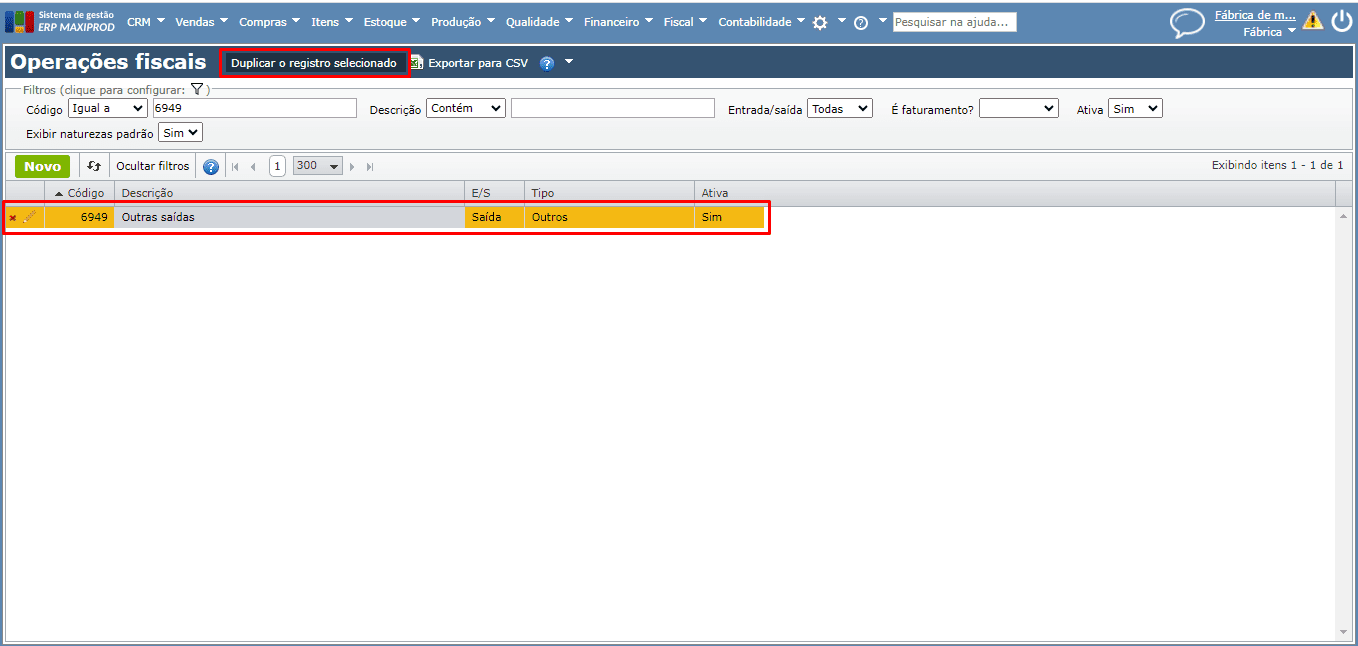Open the Vendas menu
The height and width of the screenshot is (646, 1358).
(x=202, y=22)
